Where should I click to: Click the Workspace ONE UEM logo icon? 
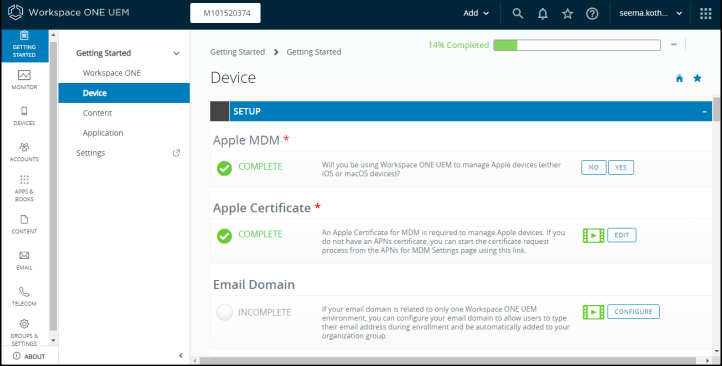click(x=15, y=12)
